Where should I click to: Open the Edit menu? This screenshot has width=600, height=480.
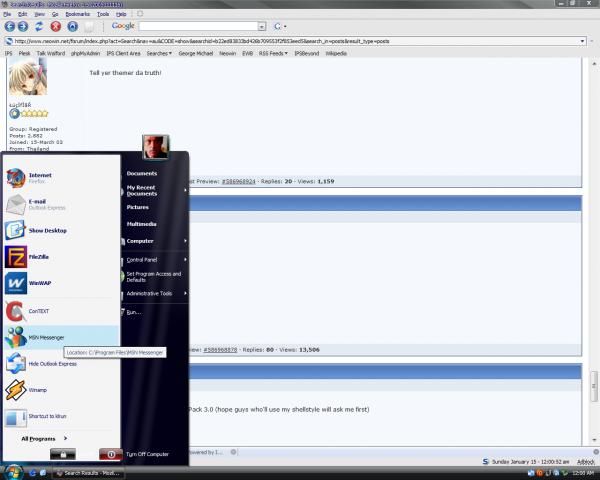[23, 14]
